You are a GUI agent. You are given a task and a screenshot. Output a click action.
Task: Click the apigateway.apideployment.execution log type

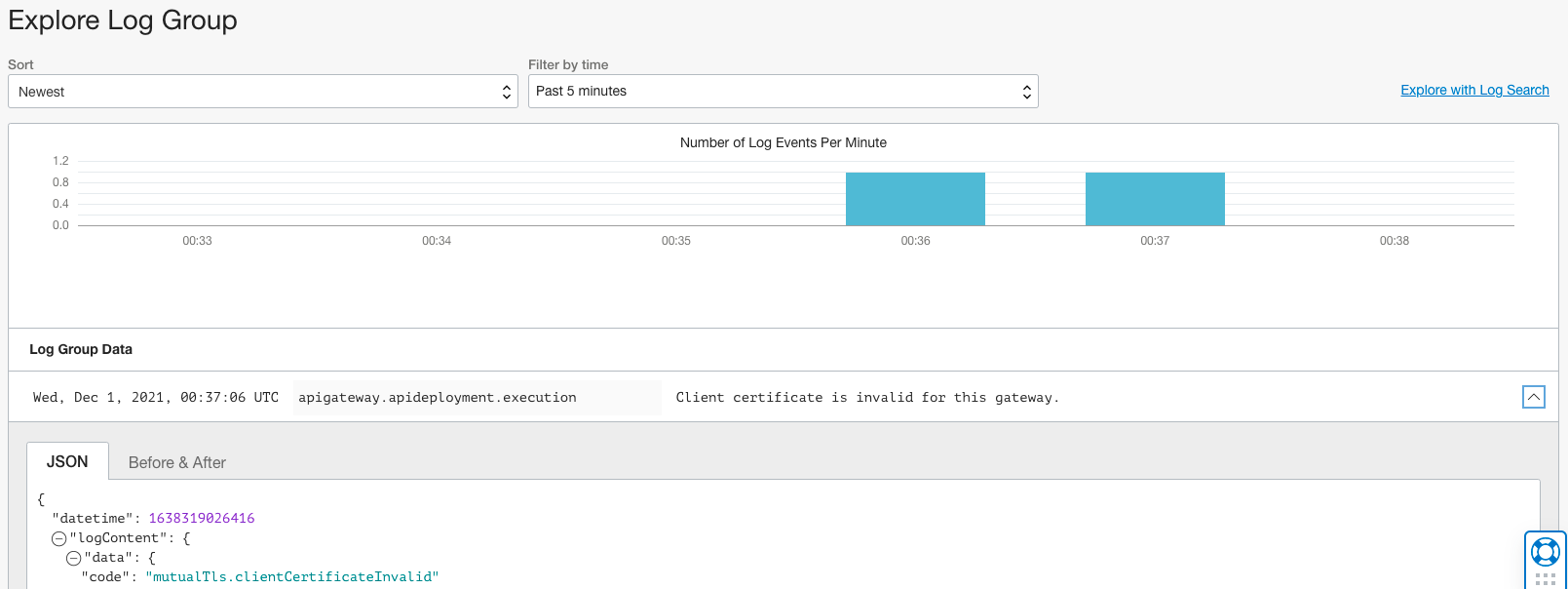point(438,398)
